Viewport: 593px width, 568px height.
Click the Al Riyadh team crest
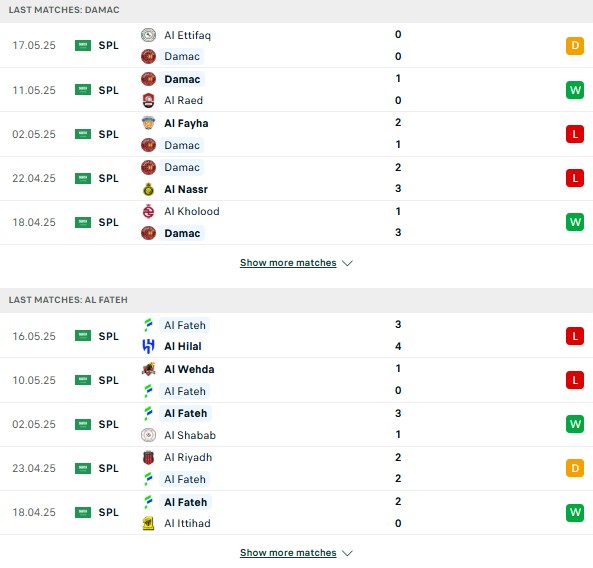click(148, 457)
